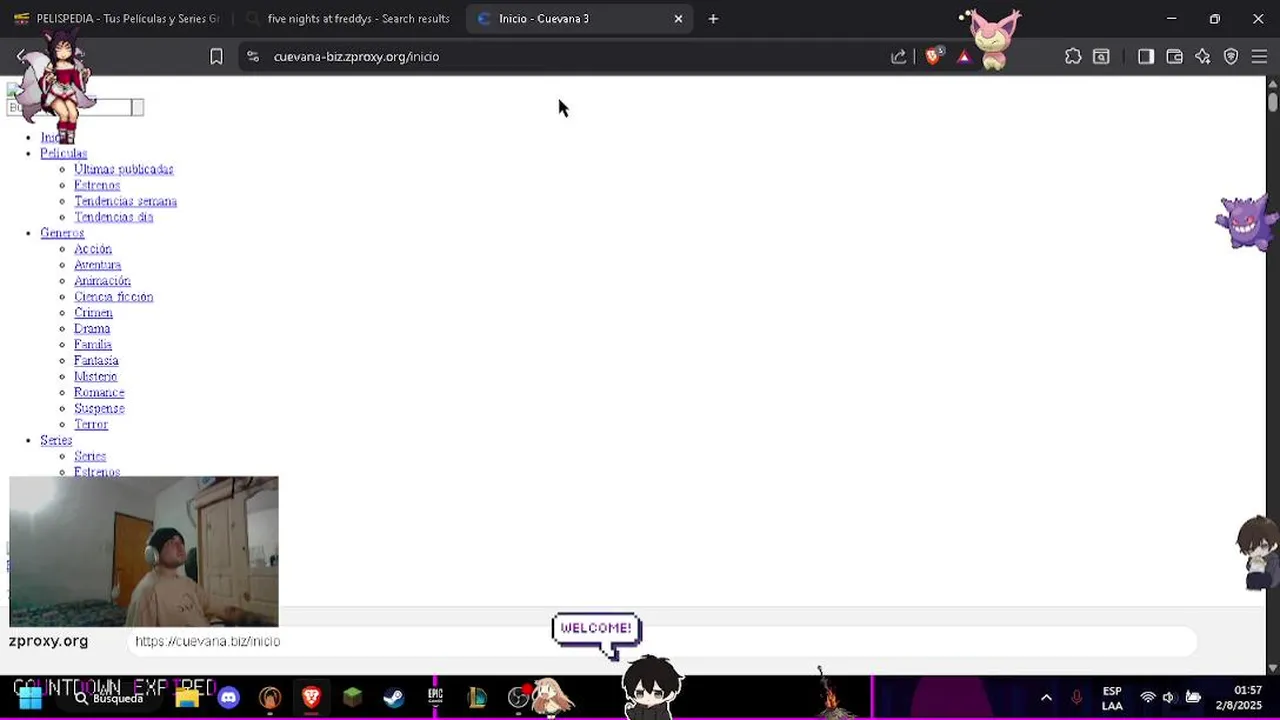Click the bookmark icon in the address bar
Viewport: 1280px width, 720px height.
point(216,57)
